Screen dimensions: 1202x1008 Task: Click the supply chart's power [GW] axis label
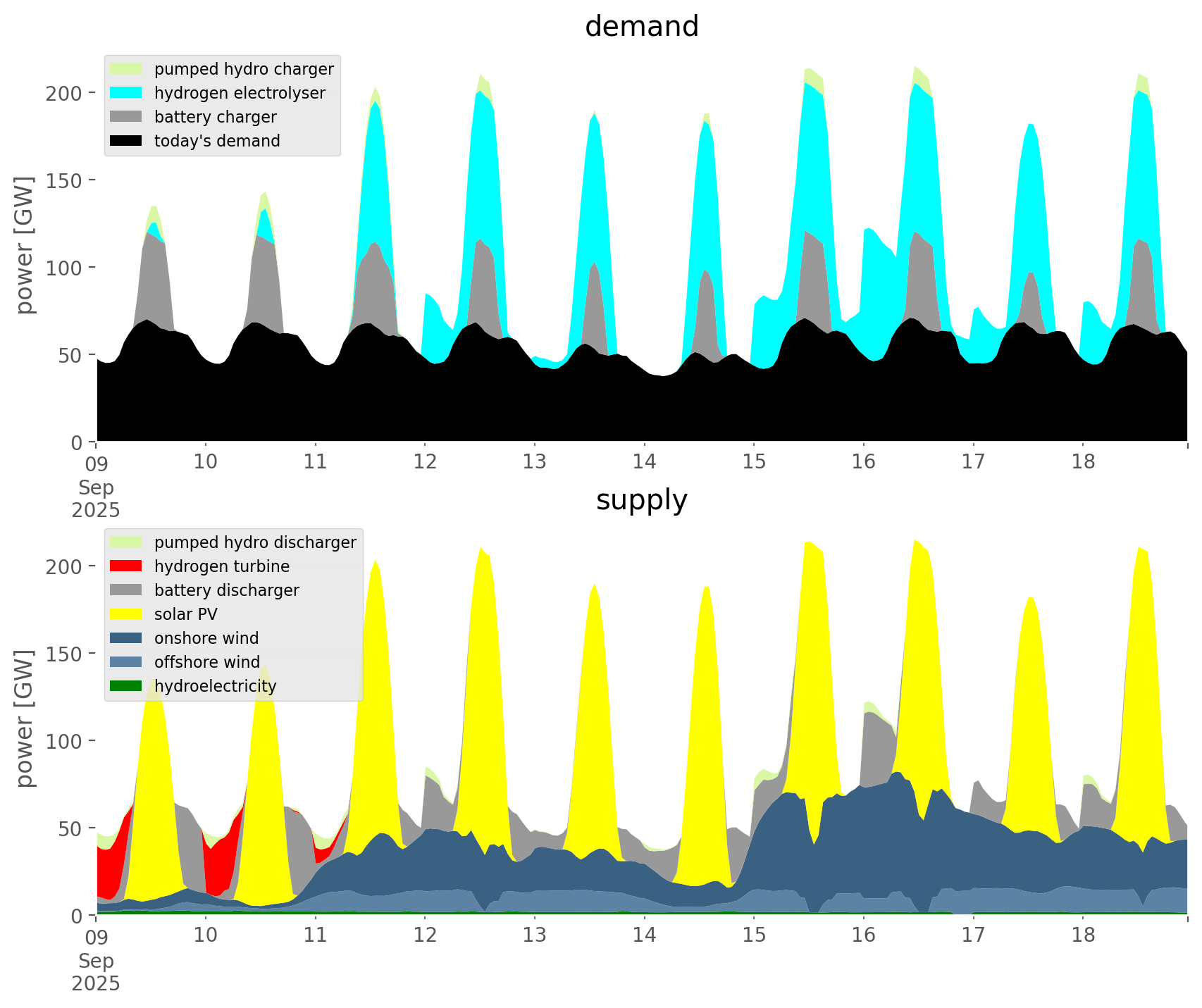[25, 718]
